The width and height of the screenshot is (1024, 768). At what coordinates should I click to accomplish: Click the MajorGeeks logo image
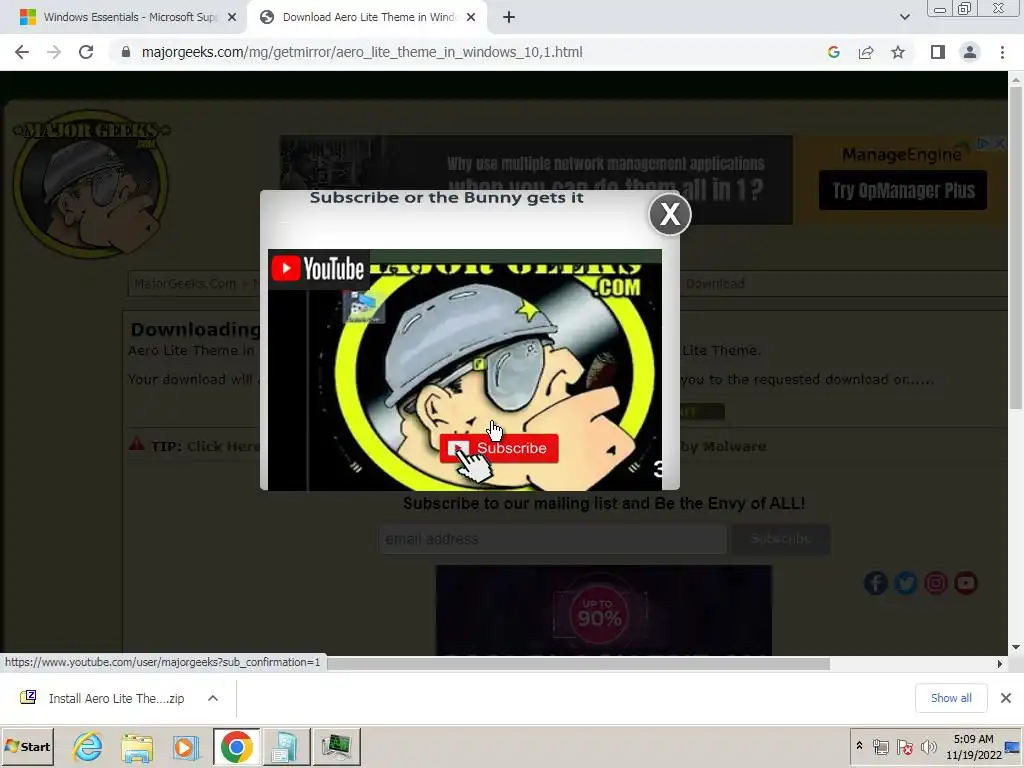click(x=91, y=184)
